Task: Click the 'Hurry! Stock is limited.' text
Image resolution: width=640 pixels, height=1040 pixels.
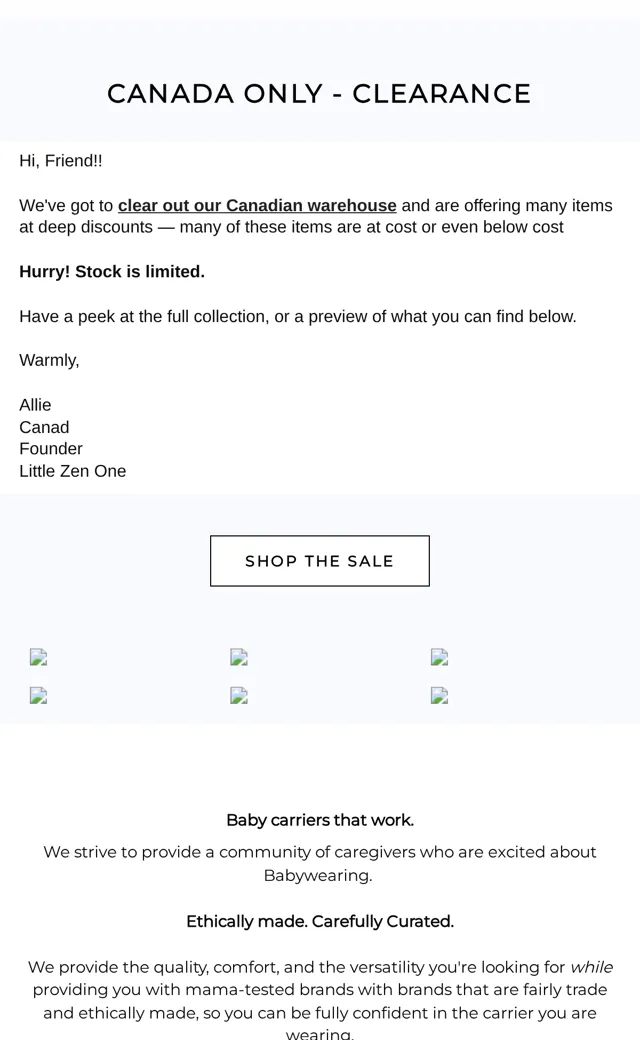Action: click(112, 272)
